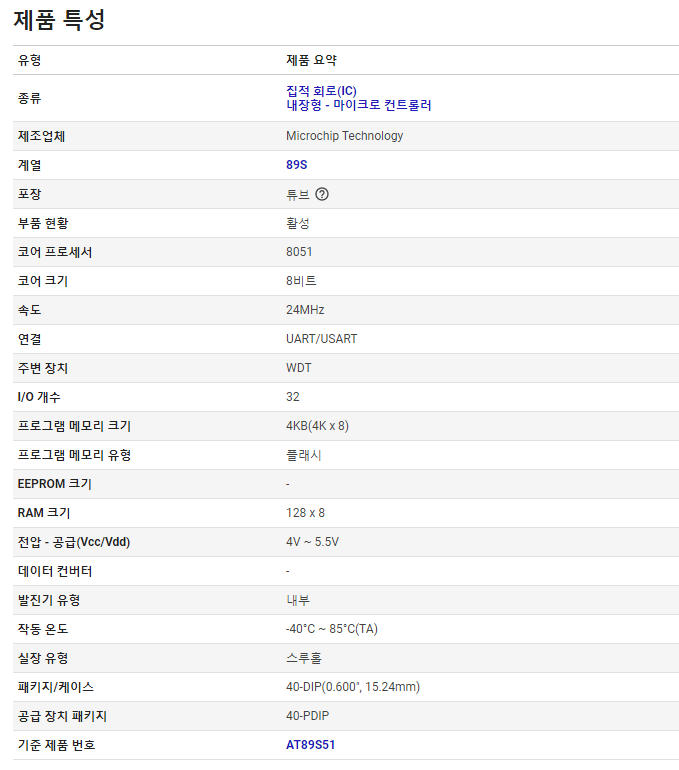Select the 32 I/O count value
Image resolution: width=679 pixels, height=770 pixels.
pyautogui.click(x=293, y=397)
